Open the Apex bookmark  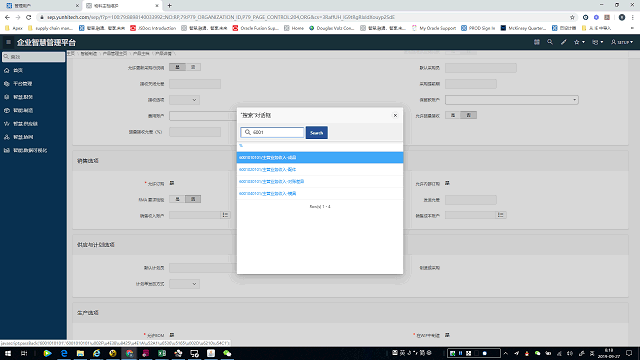[x=13, y=28]
